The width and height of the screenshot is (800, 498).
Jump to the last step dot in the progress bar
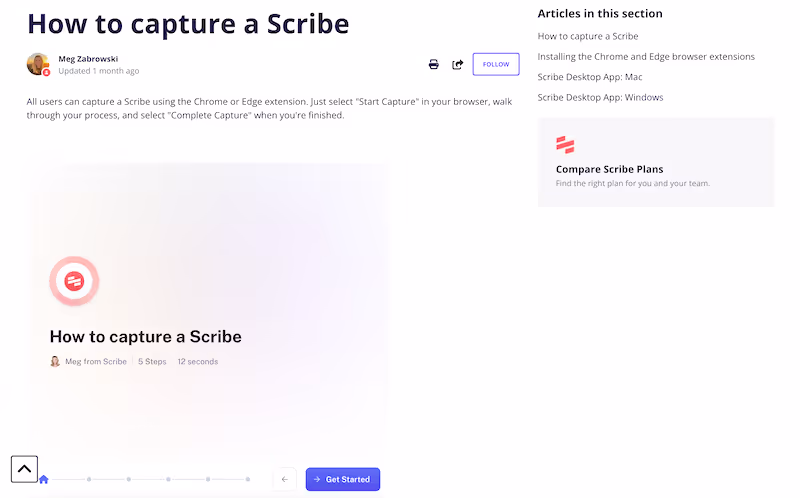coord(248,479)
